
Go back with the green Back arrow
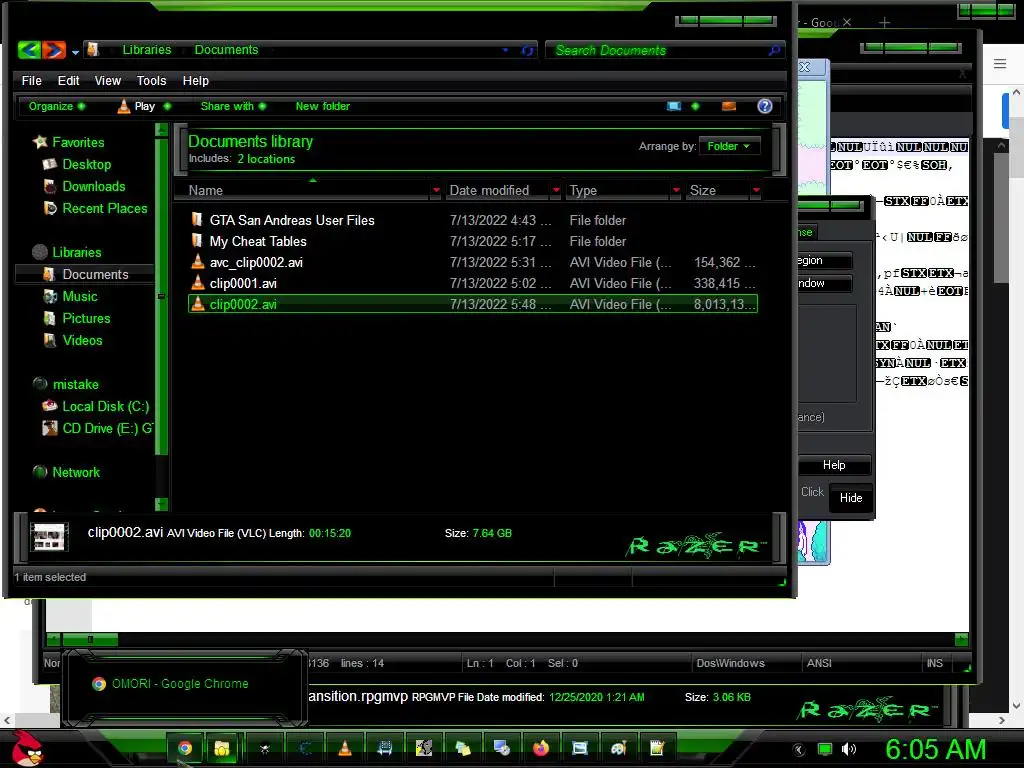click(x=29, y=50)
